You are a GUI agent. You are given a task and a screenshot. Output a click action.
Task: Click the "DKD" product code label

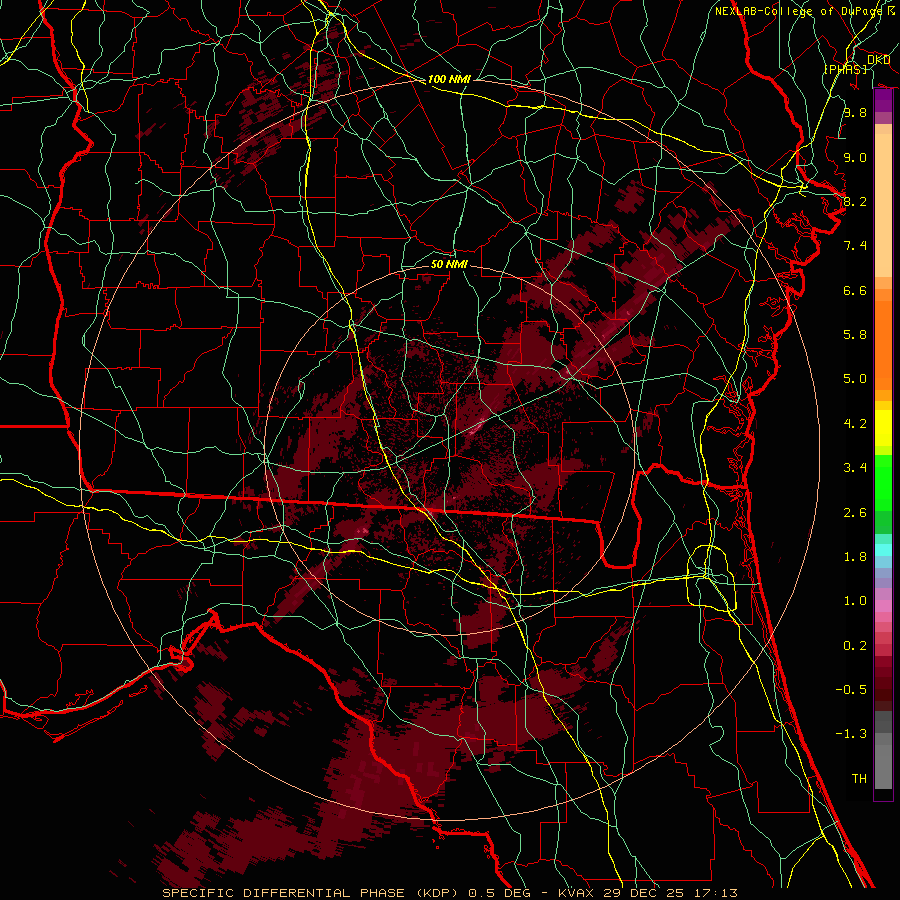click(x=878, y=59)
